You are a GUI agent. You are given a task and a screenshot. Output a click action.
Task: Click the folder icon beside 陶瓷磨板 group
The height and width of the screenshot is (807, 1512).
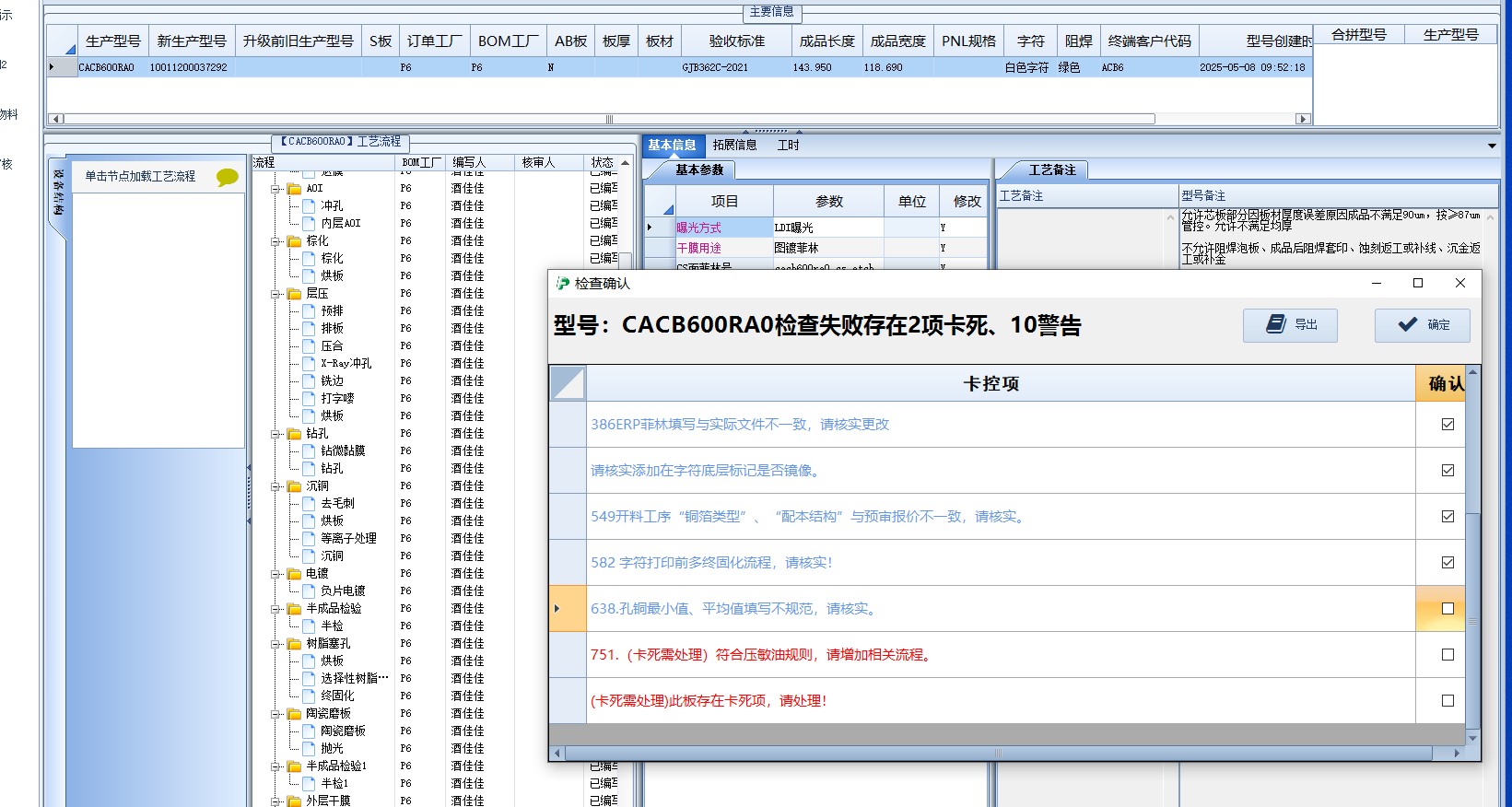295,714
